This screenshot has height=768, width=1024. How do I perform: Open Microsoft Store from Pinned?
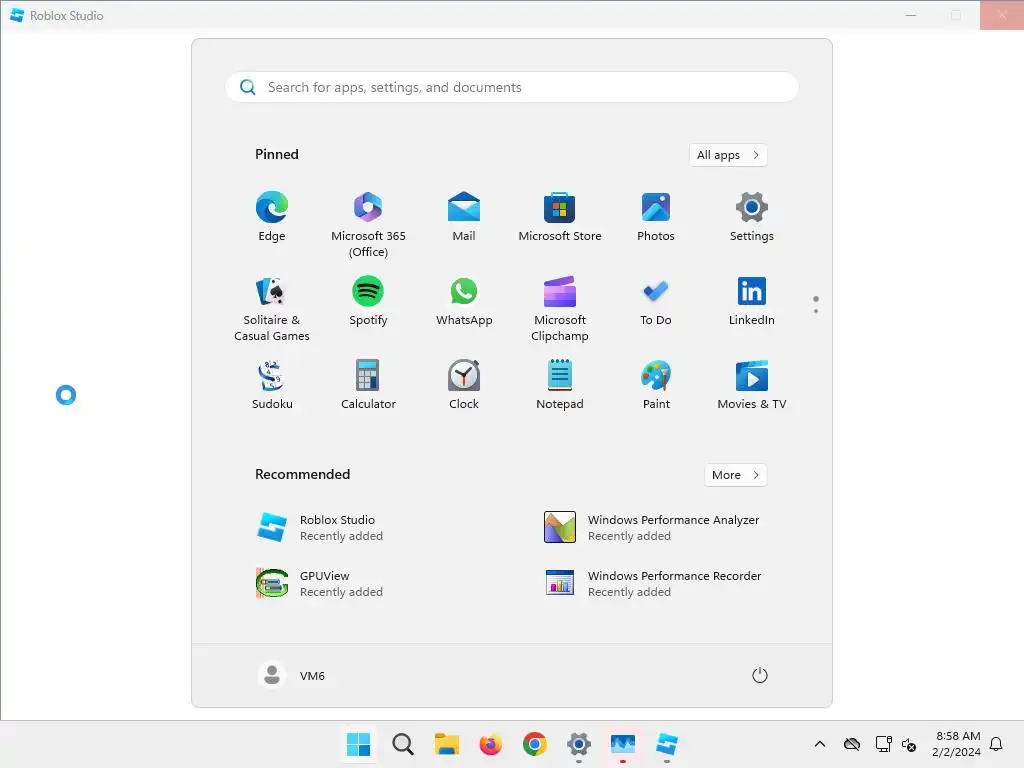(x=560, y=218)
